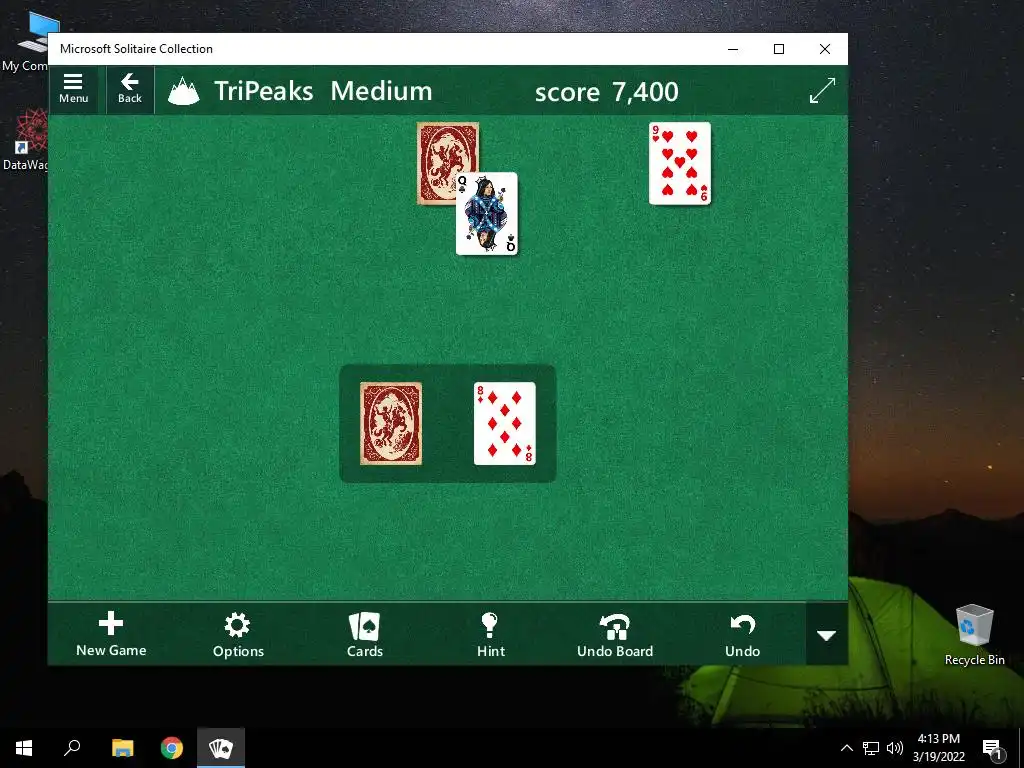This screenshot has width=1024, height=768.
Task: Draw a card from the stock pile
Action: coord(391,423)
